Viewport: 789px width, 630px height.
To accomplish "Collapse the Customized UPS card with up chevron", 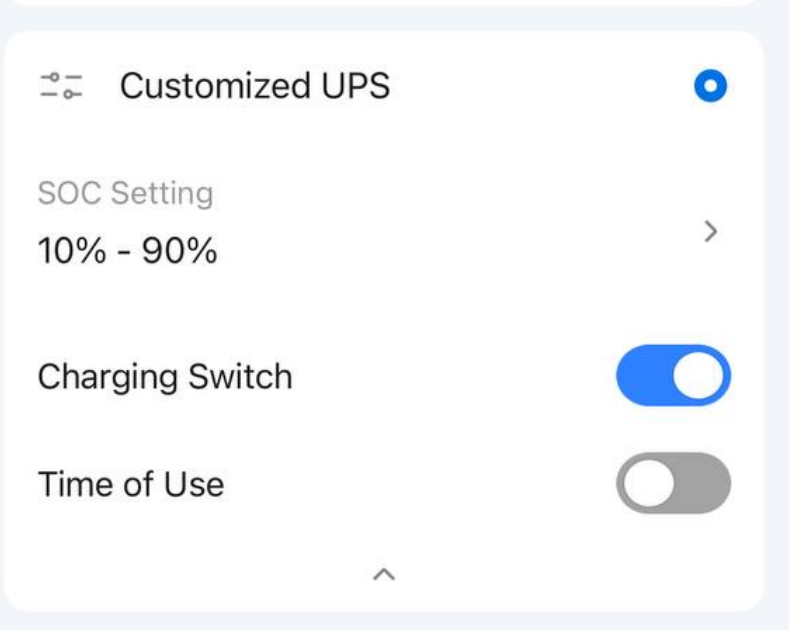I will (x=384, y=574).
